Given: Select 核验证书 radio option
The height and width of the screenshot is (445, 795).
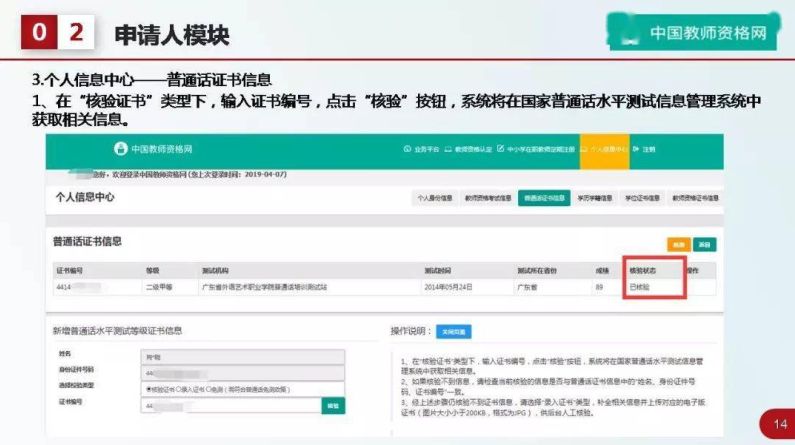Looking at the screenshot, I should point(149,389).
